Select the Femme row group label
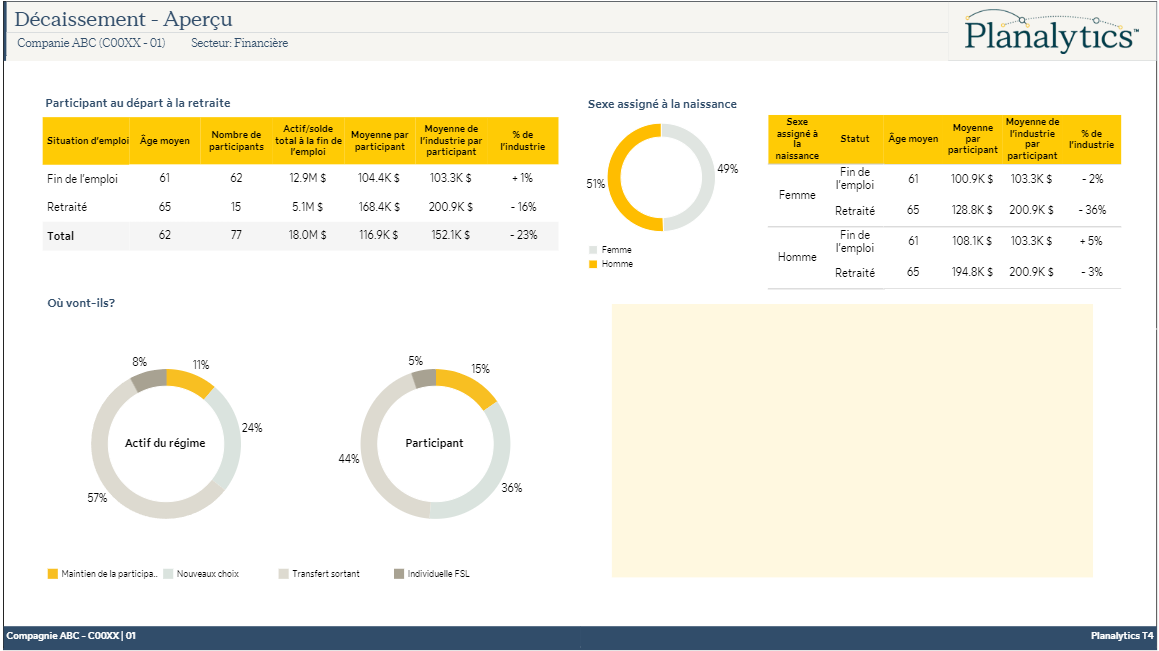 [797, 195]
